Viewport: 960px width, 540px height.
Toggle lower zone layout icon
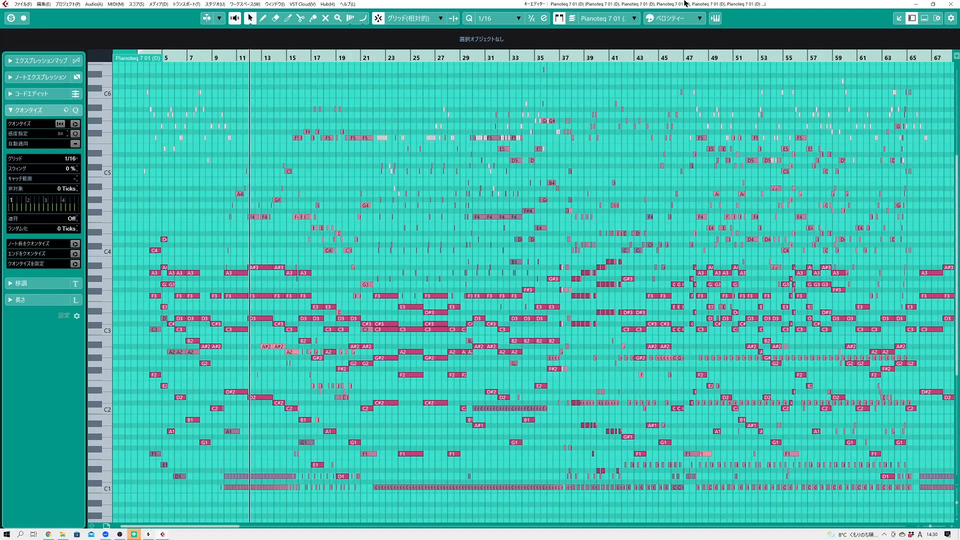pos(924,18)
